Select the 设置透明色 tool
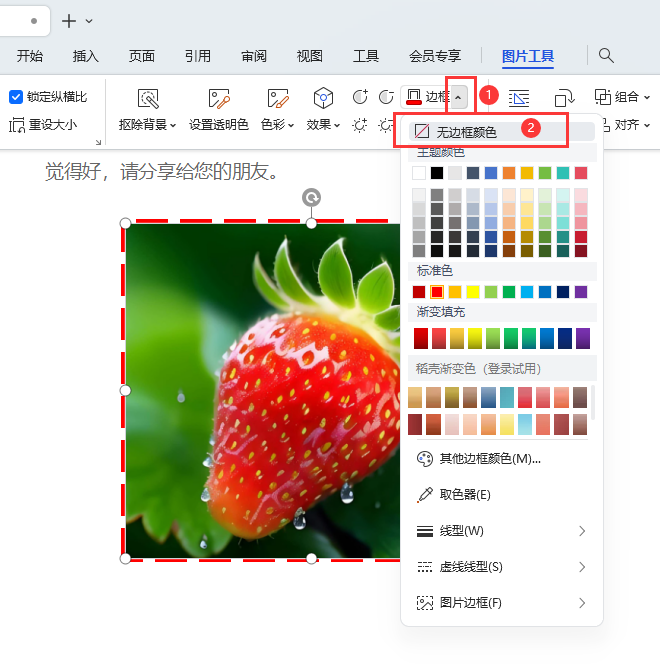Viewport: 660px width, 664px height. (218, 109)
